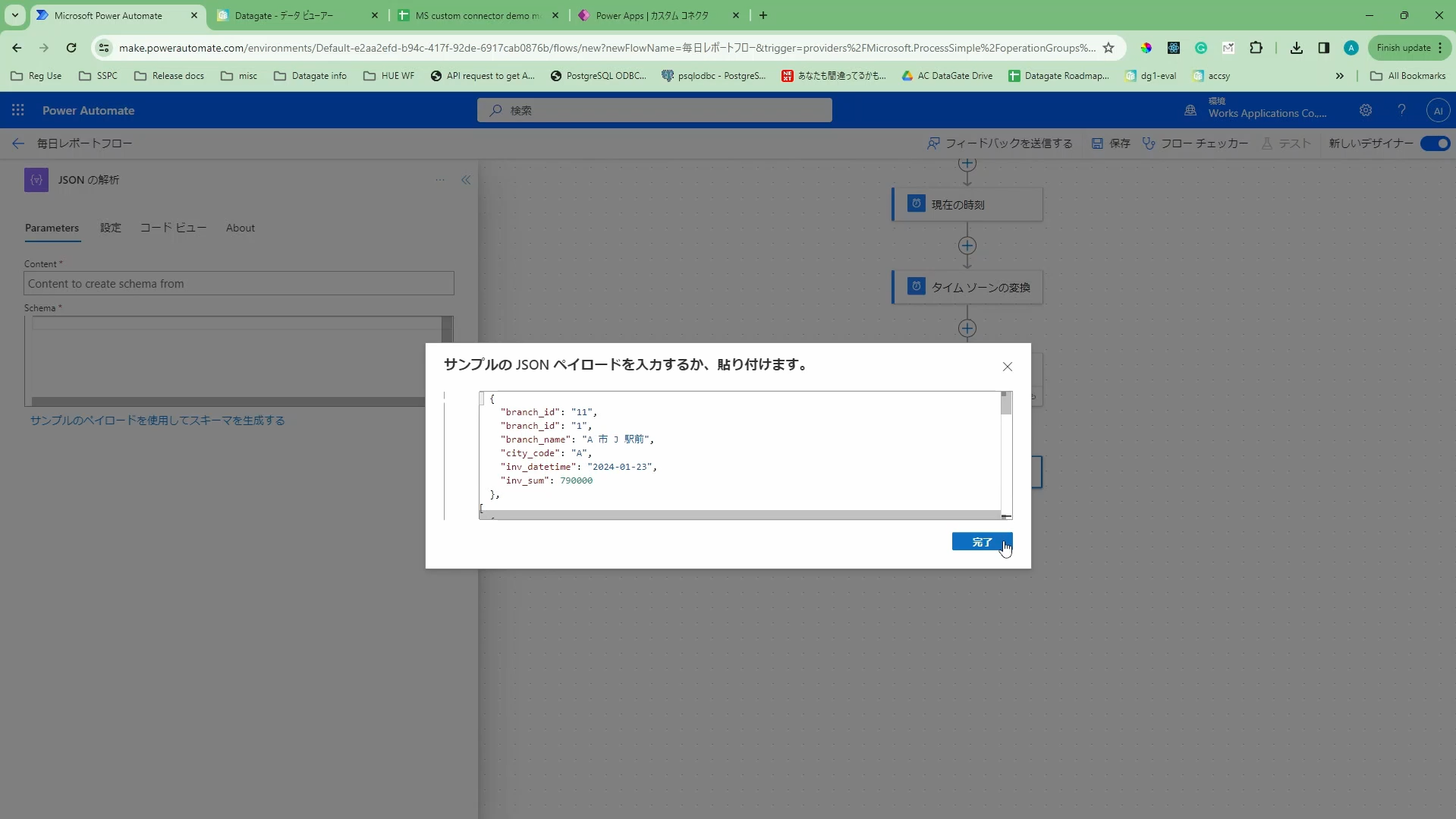The image size is (1456, 819).
Task: Open the help question mark icon
Action: coord(1401,110)
